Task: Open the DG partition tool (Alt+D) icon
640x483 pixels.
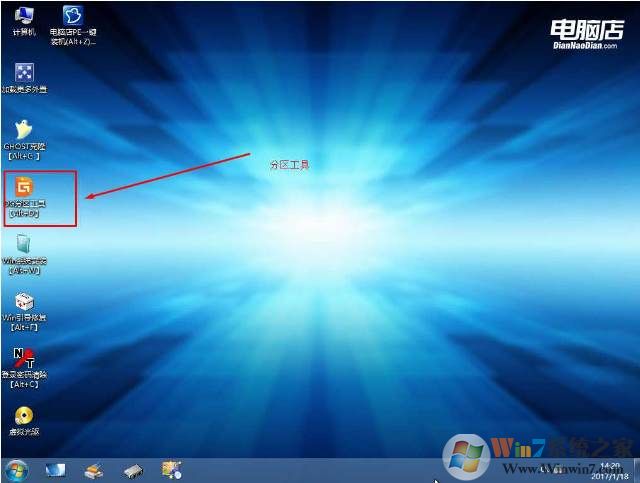Action: click(x=24, y=197)
